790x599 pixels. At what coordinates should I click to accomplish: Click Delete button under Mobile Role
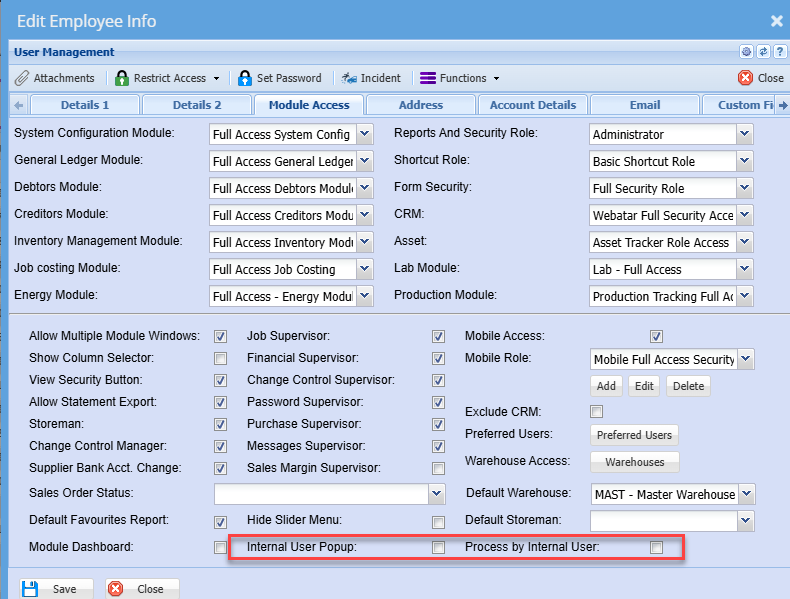(688, 386)
